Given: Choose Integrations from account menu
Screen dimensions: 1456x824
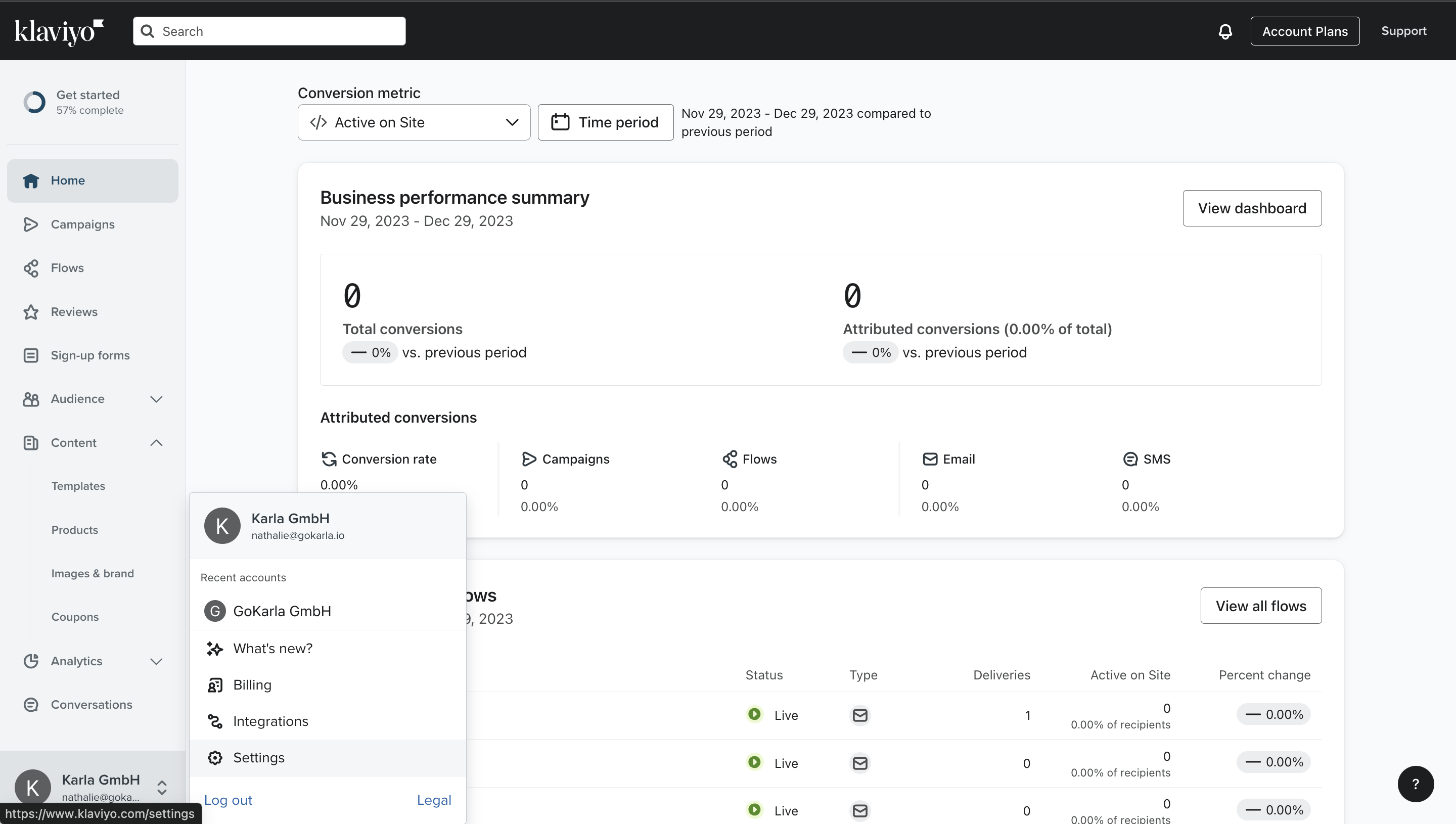Looking at the screenshot, I should (x=270, y=721).
